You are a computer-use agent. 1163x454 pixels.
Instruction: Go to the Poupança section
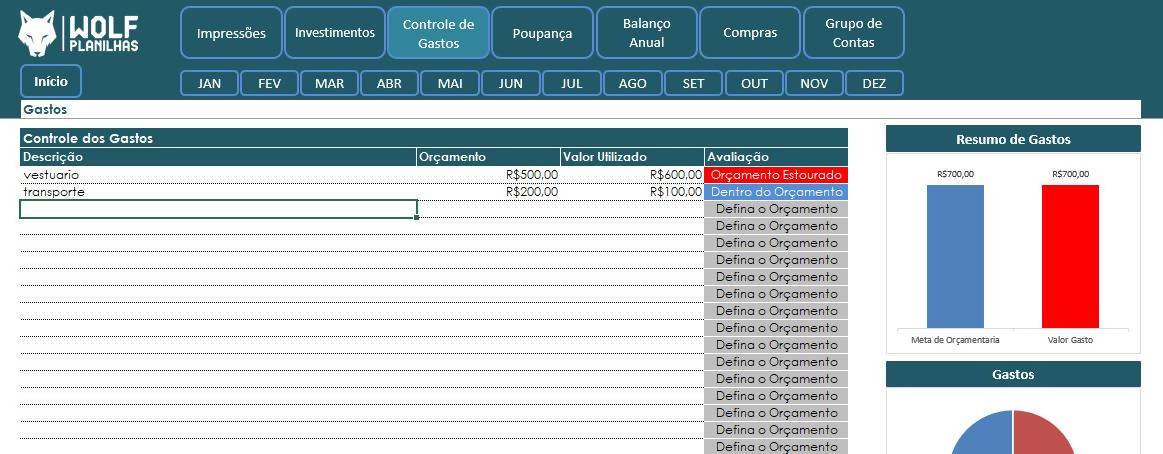click(x=542, y=33)
